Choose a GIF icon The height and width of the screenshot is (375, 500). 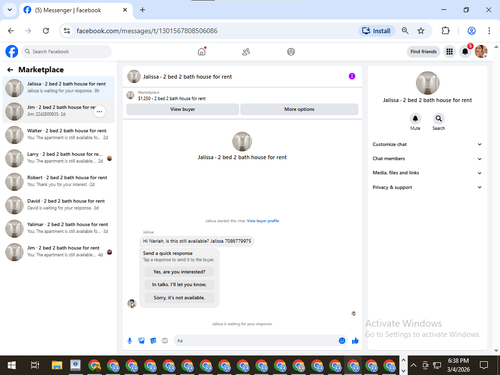(x=165, y=341)
